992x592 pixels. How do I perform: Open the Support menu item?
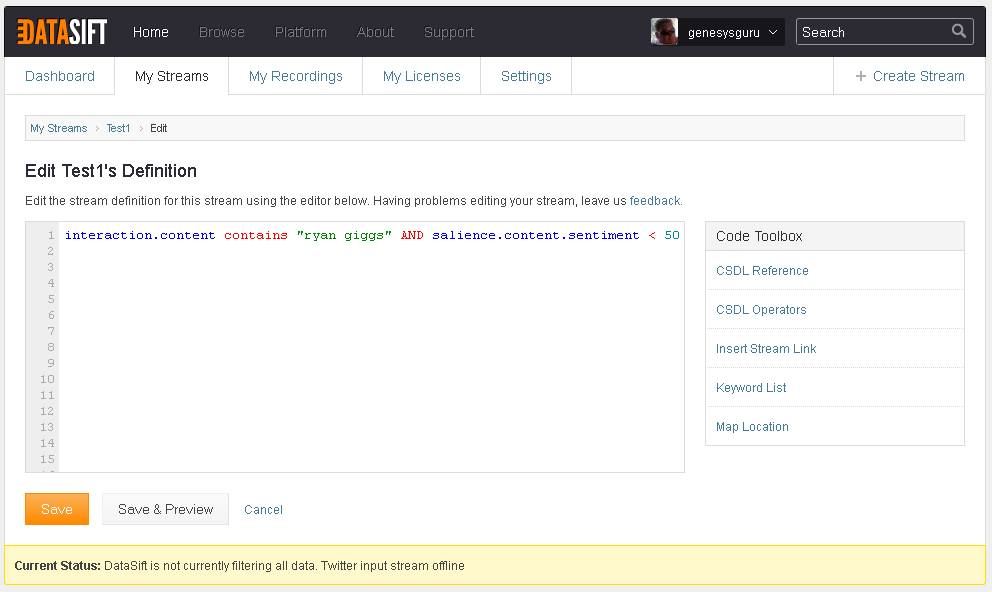coord(449,32)
